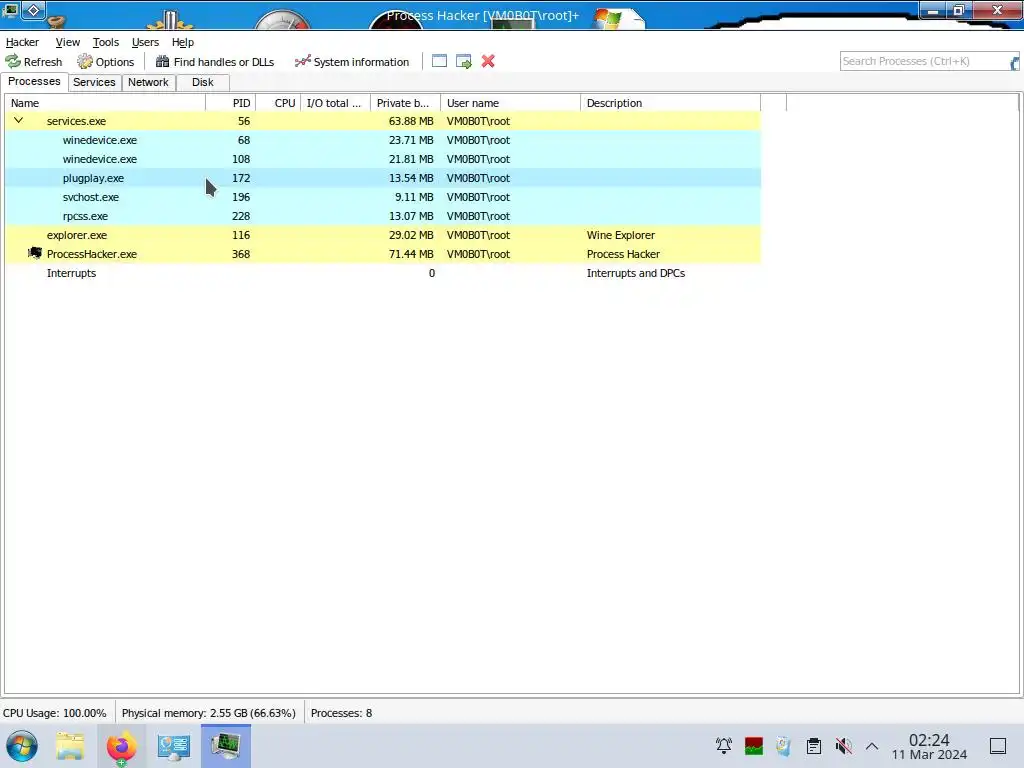This screenshot has height=768, width=1024.
Task: Sort by the User name column header
Action: click(510, 103)
